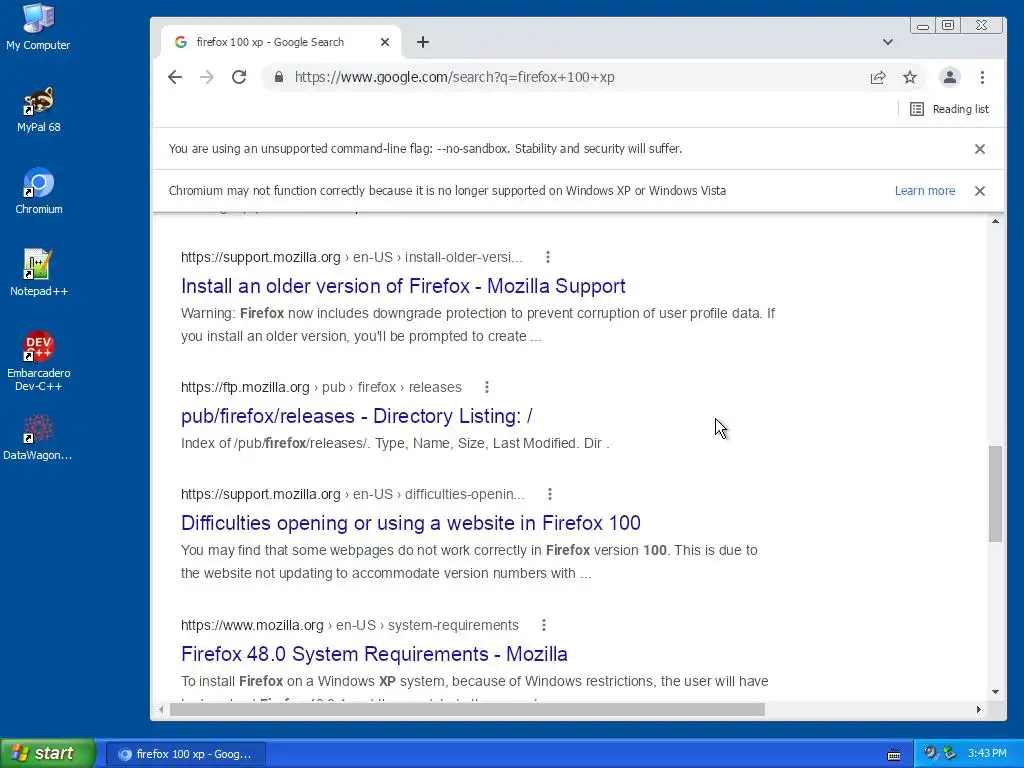View site info via padlock icon
This screenshot has height=768, width=1024.
[x=279, y=77]
